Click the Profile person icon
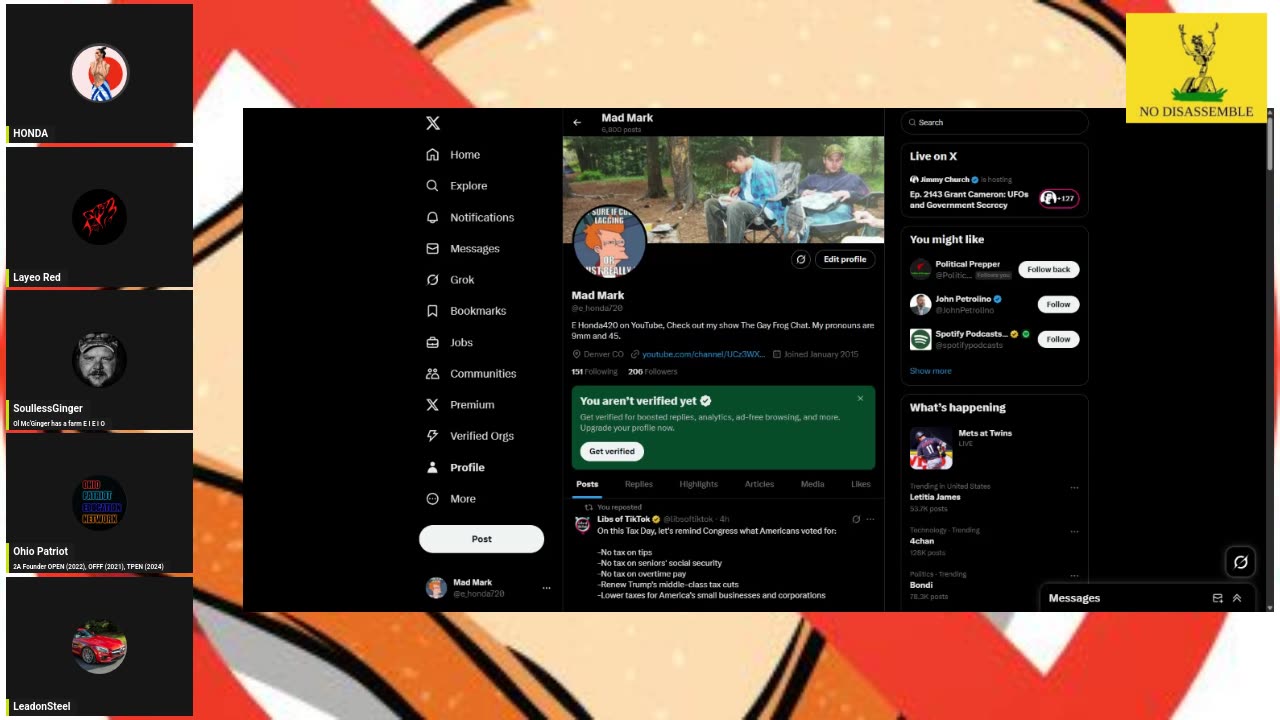The width and height of the screenshot is (1280, 720). 432,467
